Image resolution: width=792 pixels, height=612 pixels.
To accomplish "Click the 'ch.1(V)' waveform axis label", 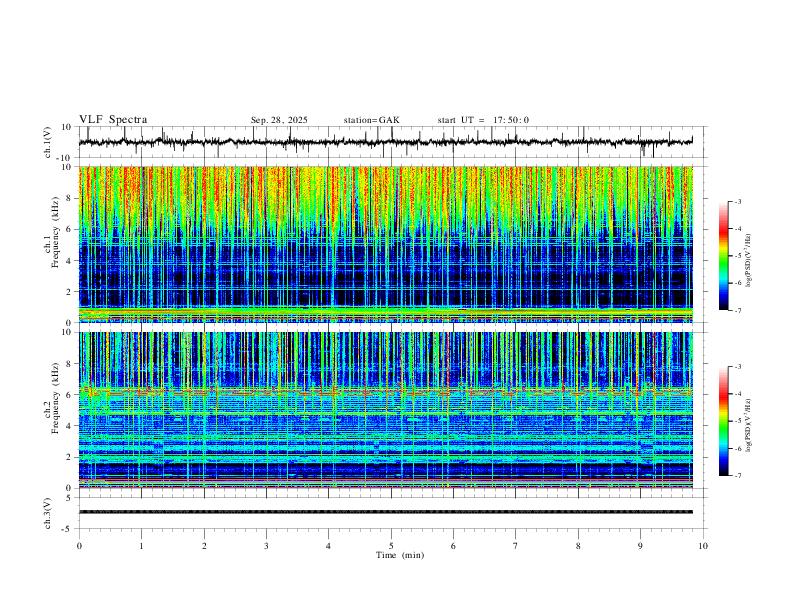I will (x=48, y=142).
